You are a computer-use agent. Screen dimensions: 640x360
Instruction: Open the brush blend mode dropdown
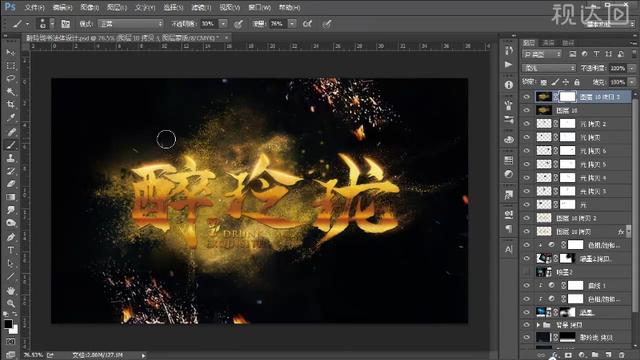[130, 24]
